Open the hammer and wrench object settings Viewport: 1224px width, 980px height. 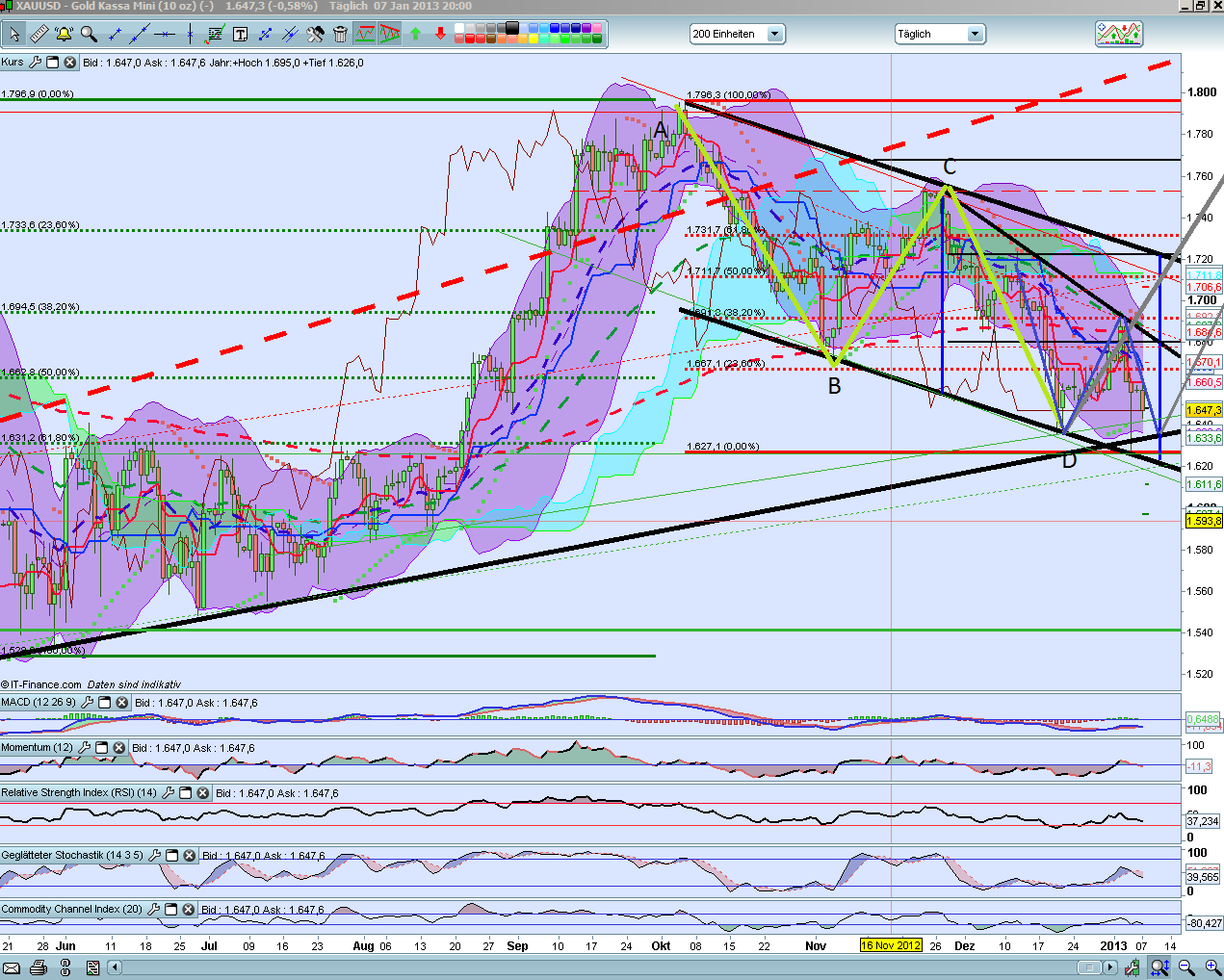coord(315,34)
